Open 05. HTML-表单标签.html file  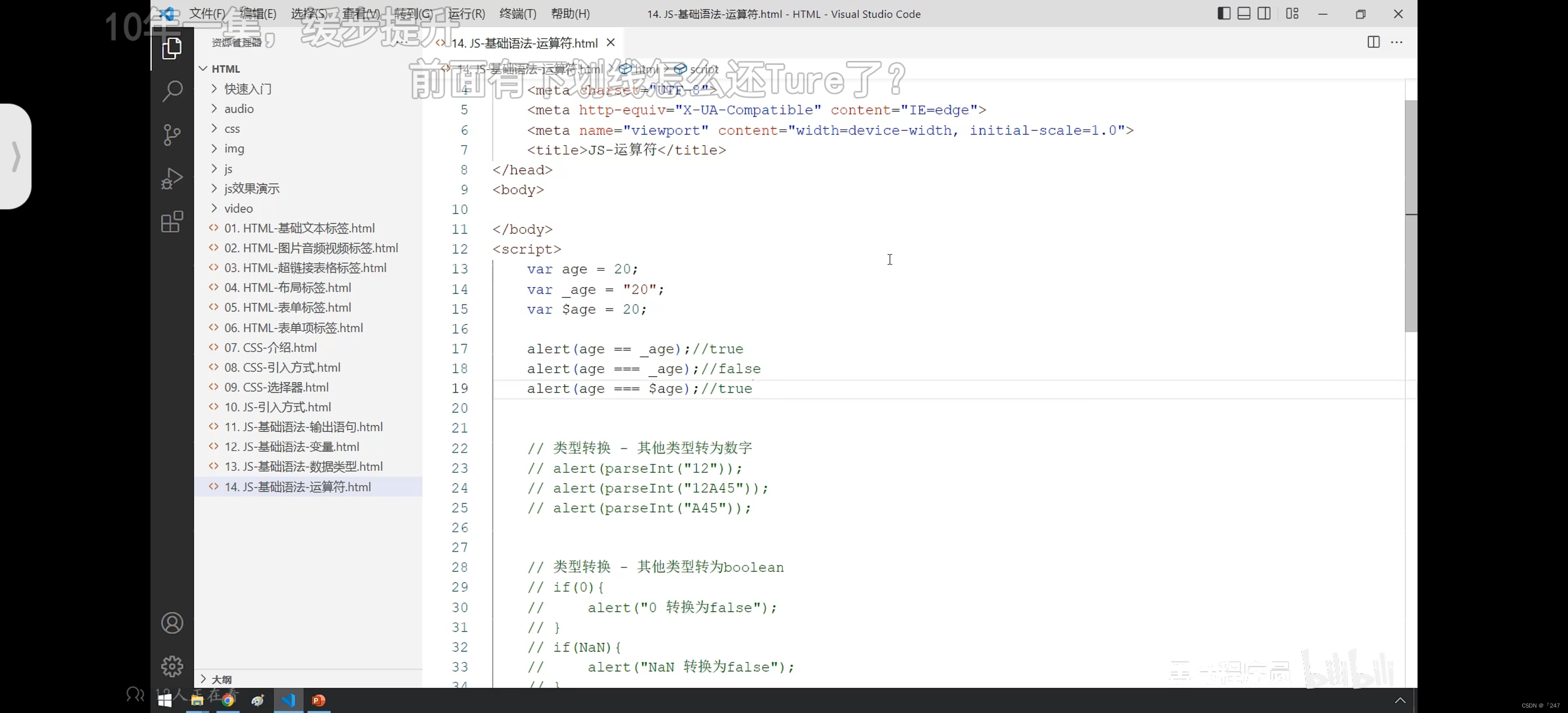click(309, 307)
